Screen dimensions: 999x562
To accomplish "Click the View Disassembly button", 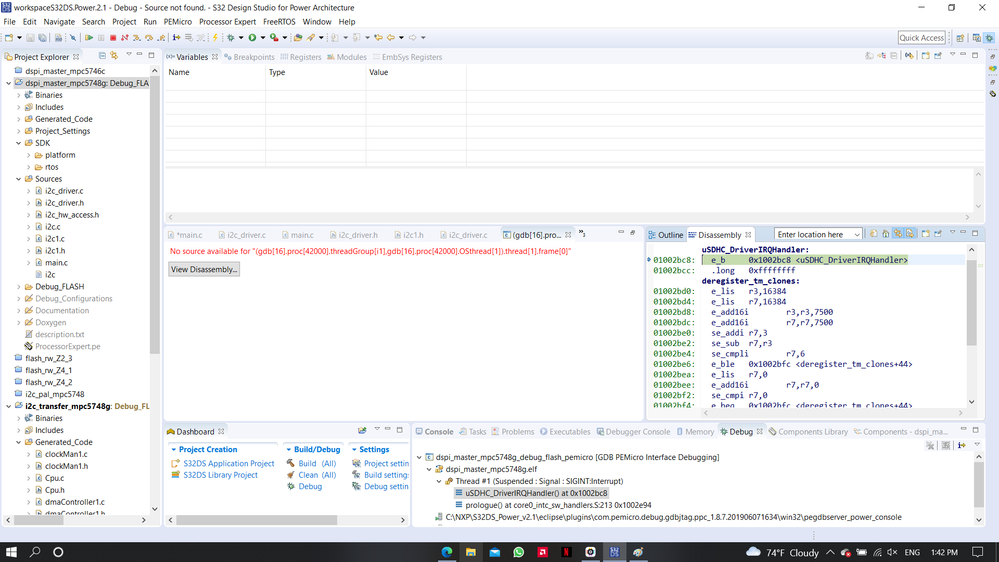I will click(204, 269).
